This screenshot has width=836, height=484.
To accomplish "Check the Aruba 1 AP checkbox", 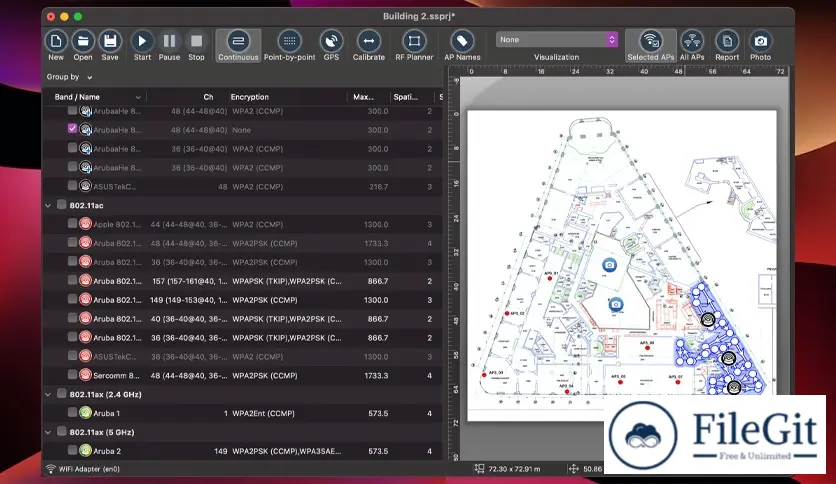I will pyautogui.click(x=73, y=412).
